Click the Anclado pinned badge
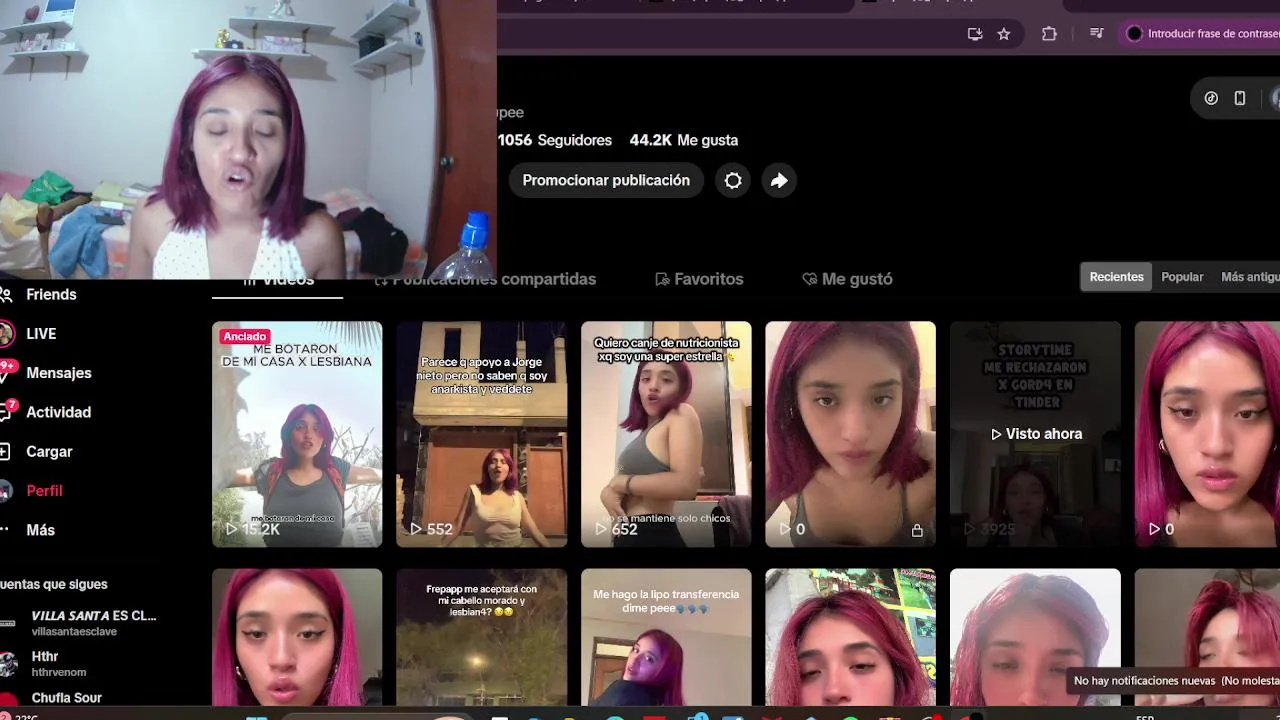This screenshot has height=720, width=1280. tap(245, 336)
